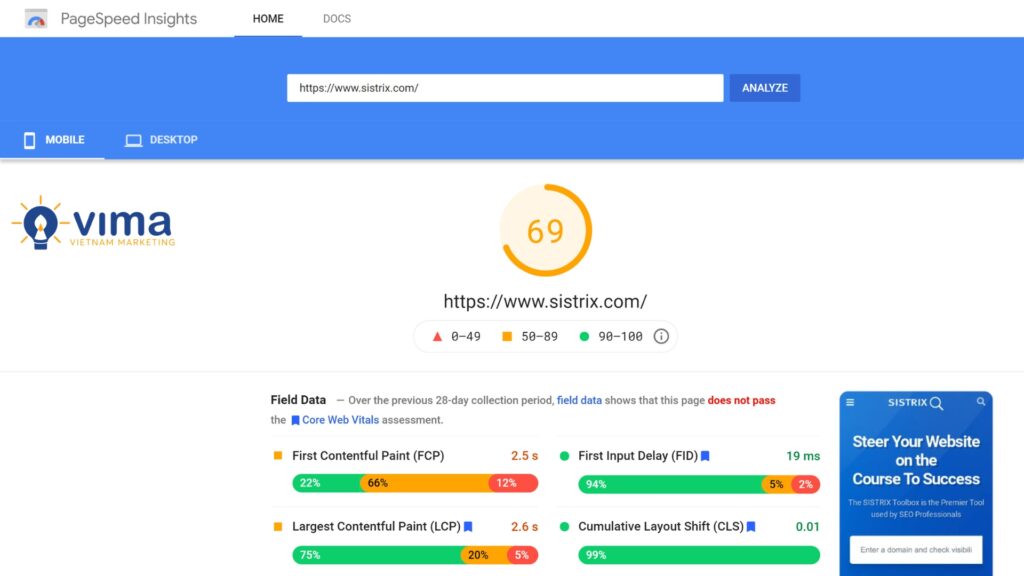
Task: Open the field data link
Action: (579, 400)
